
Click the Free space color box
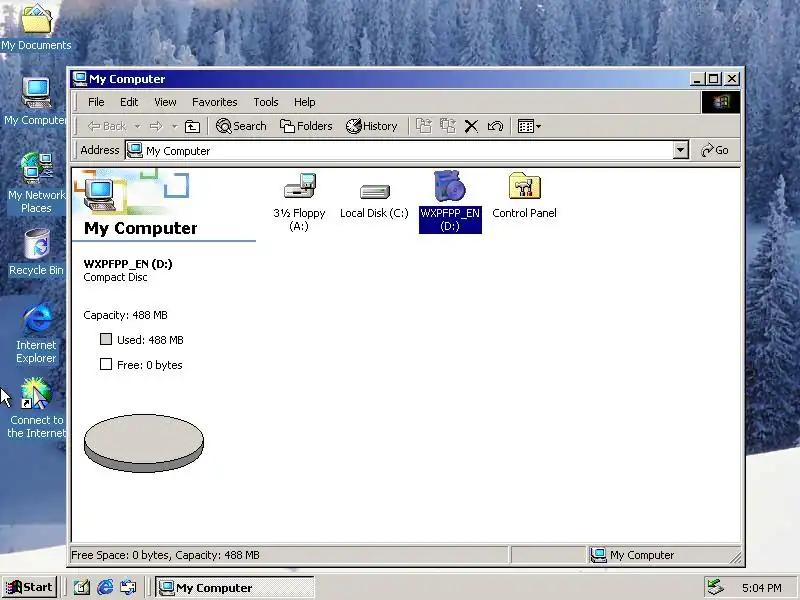(106, 364)
